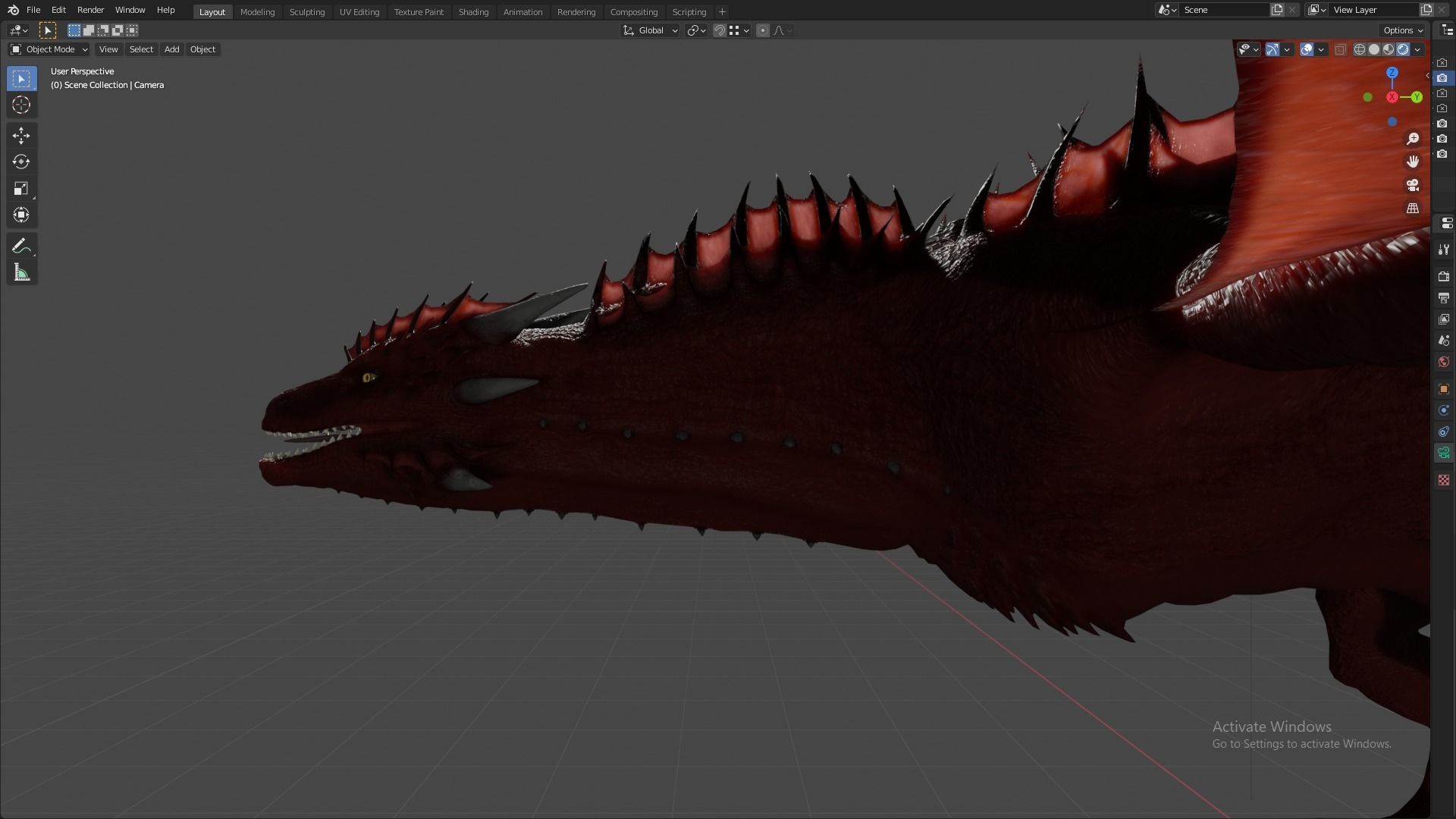Screen dimensions: 1456x819
Task: Open the Edit menu
Action: pyautogui.click(x=58, y=10)
